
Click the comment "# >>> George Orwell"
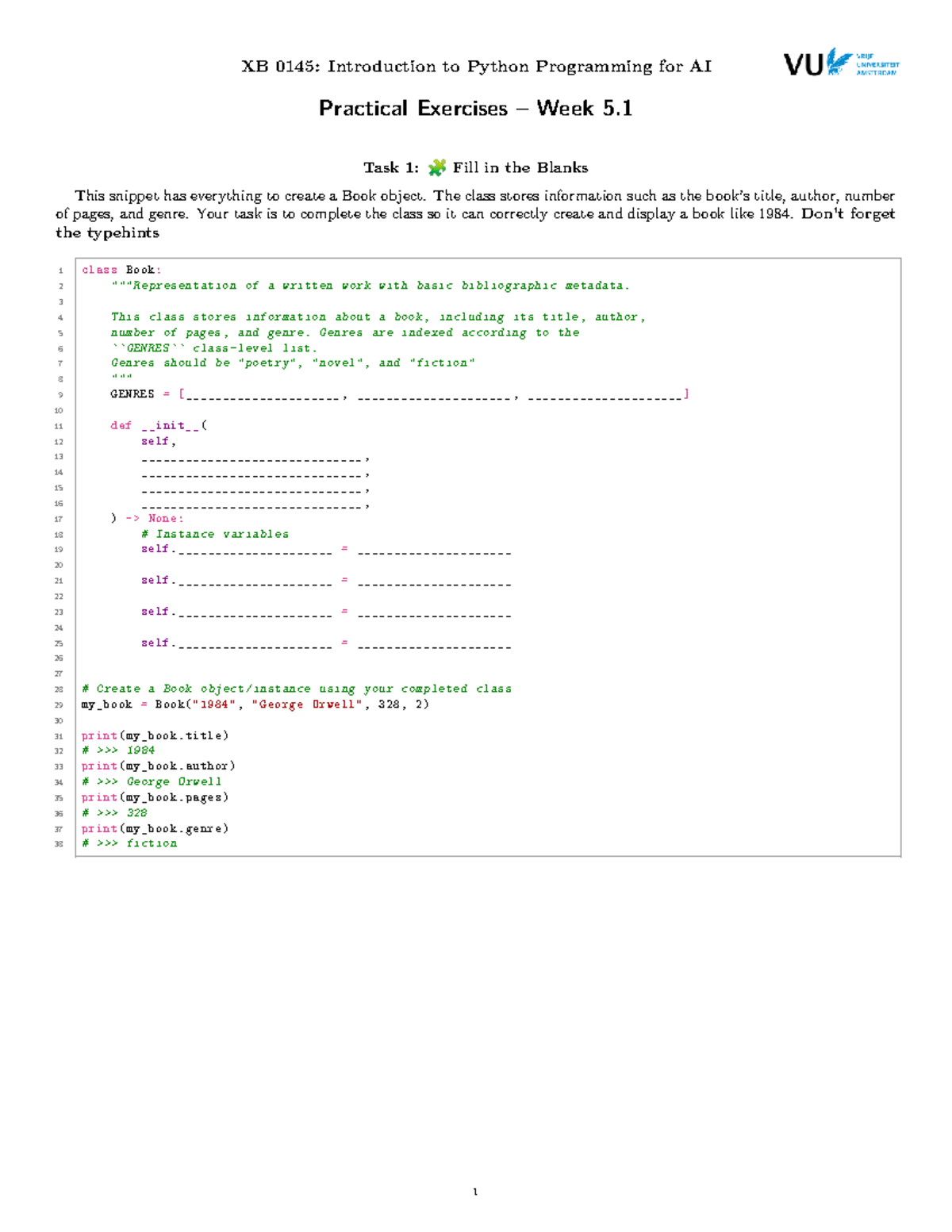(152, 781)
